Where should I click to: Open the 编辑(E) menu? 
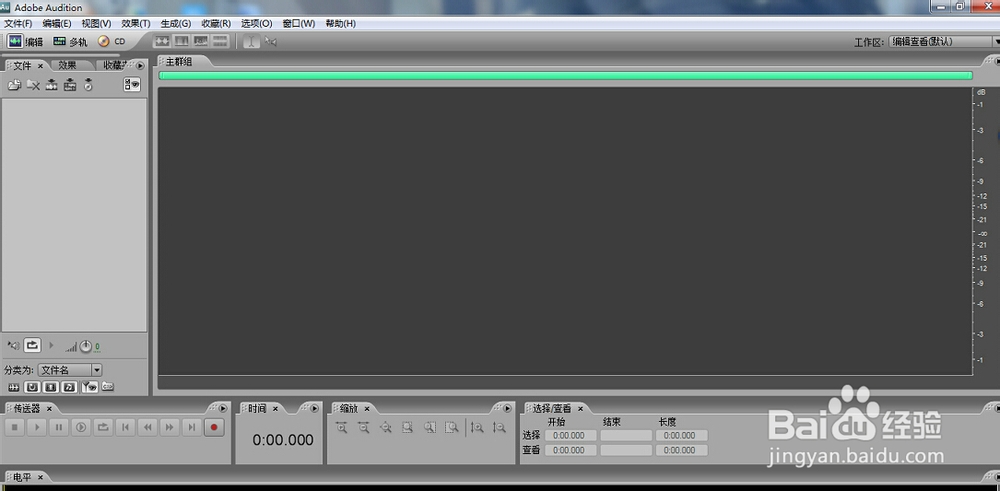pos(57,24)
